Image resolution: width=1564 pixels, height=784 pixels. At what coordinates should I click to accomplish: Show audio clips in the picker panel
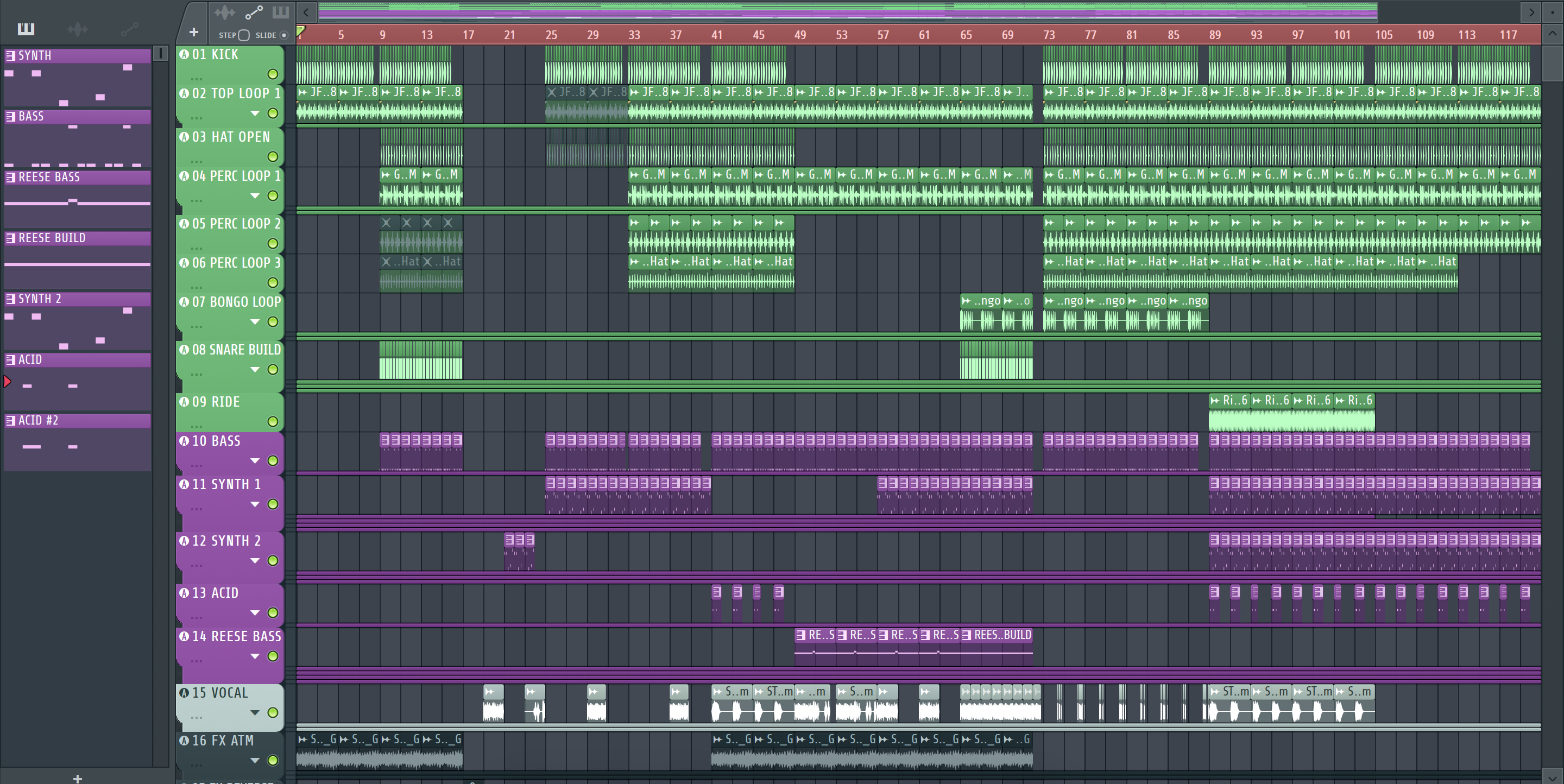click(x=78, y=29)
